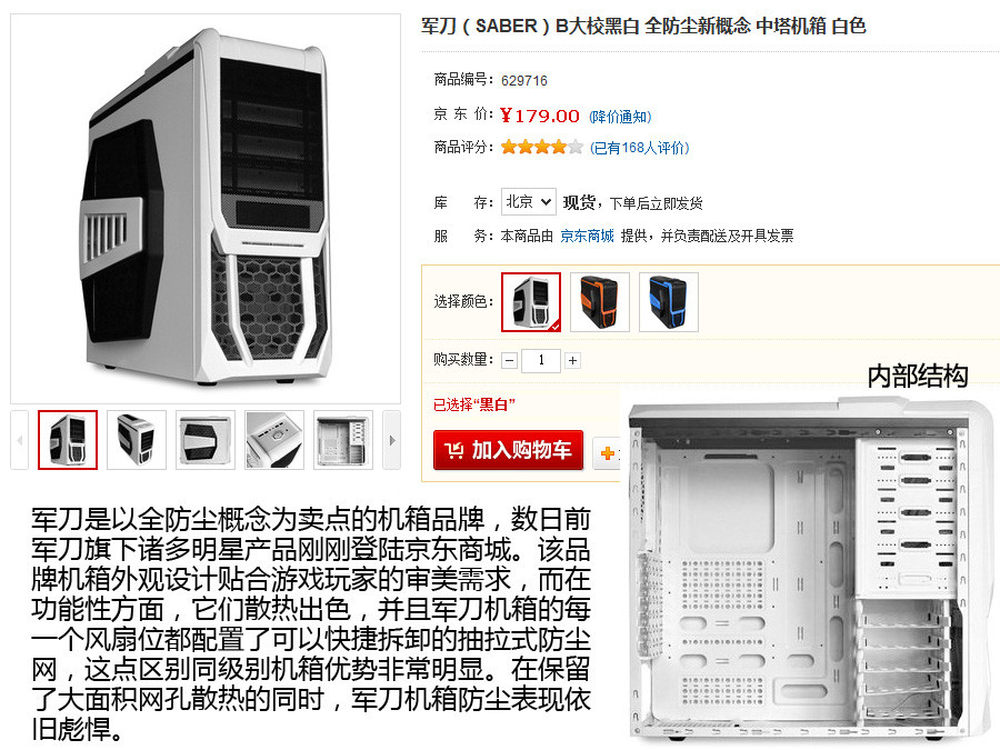Select the second angled-view case thumbnail
The height and width of the screenshot is (750, 1000).
tap(136, 440)
